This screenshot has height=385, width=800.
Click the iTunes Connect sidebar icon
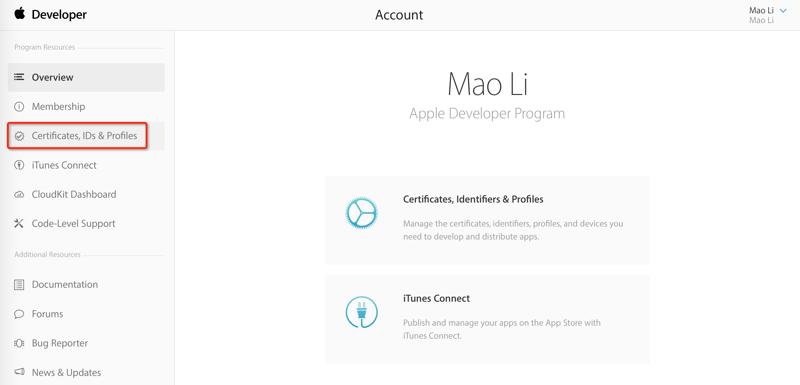19,165
